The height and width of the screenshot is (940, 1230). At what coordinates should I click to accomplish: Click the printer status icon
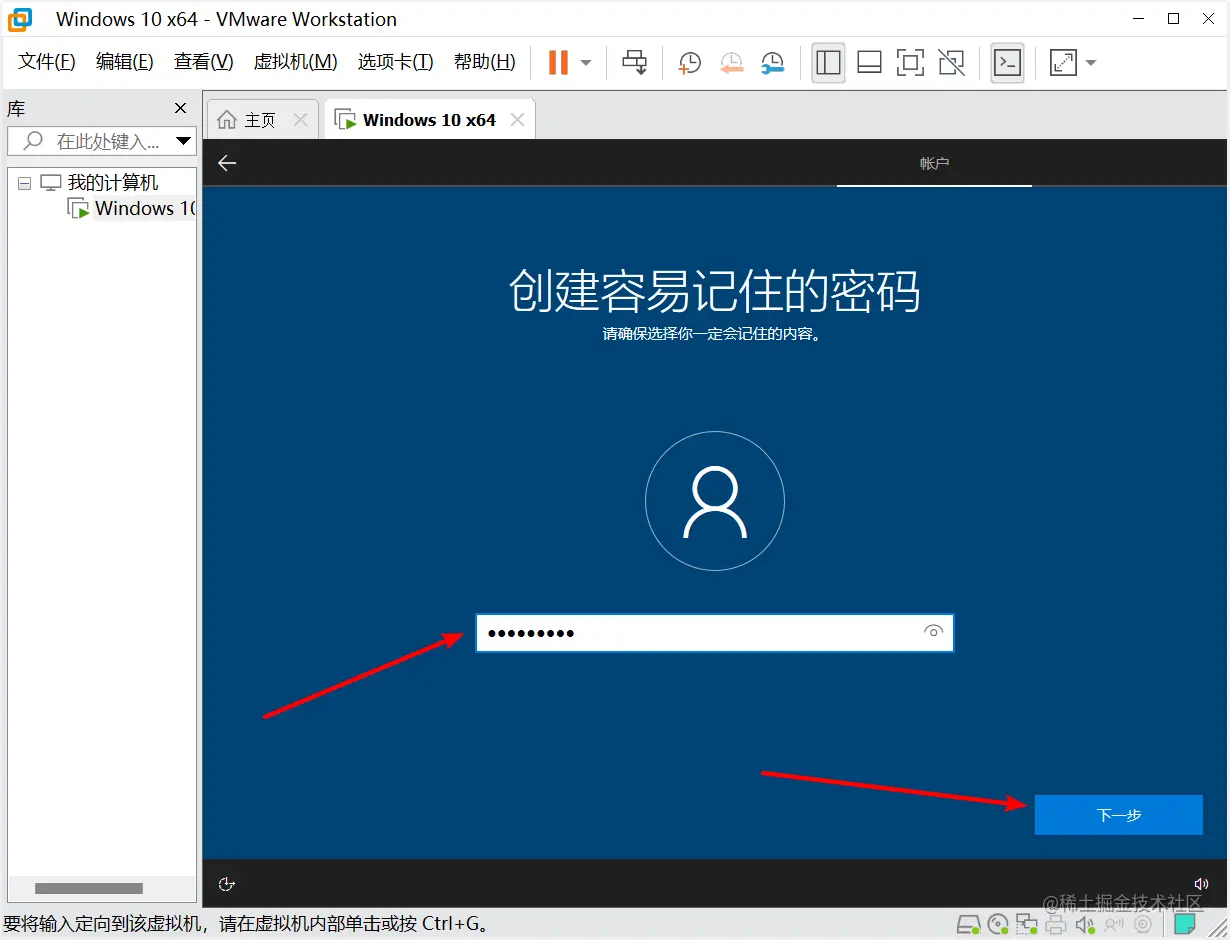[x=1056, y=924]
